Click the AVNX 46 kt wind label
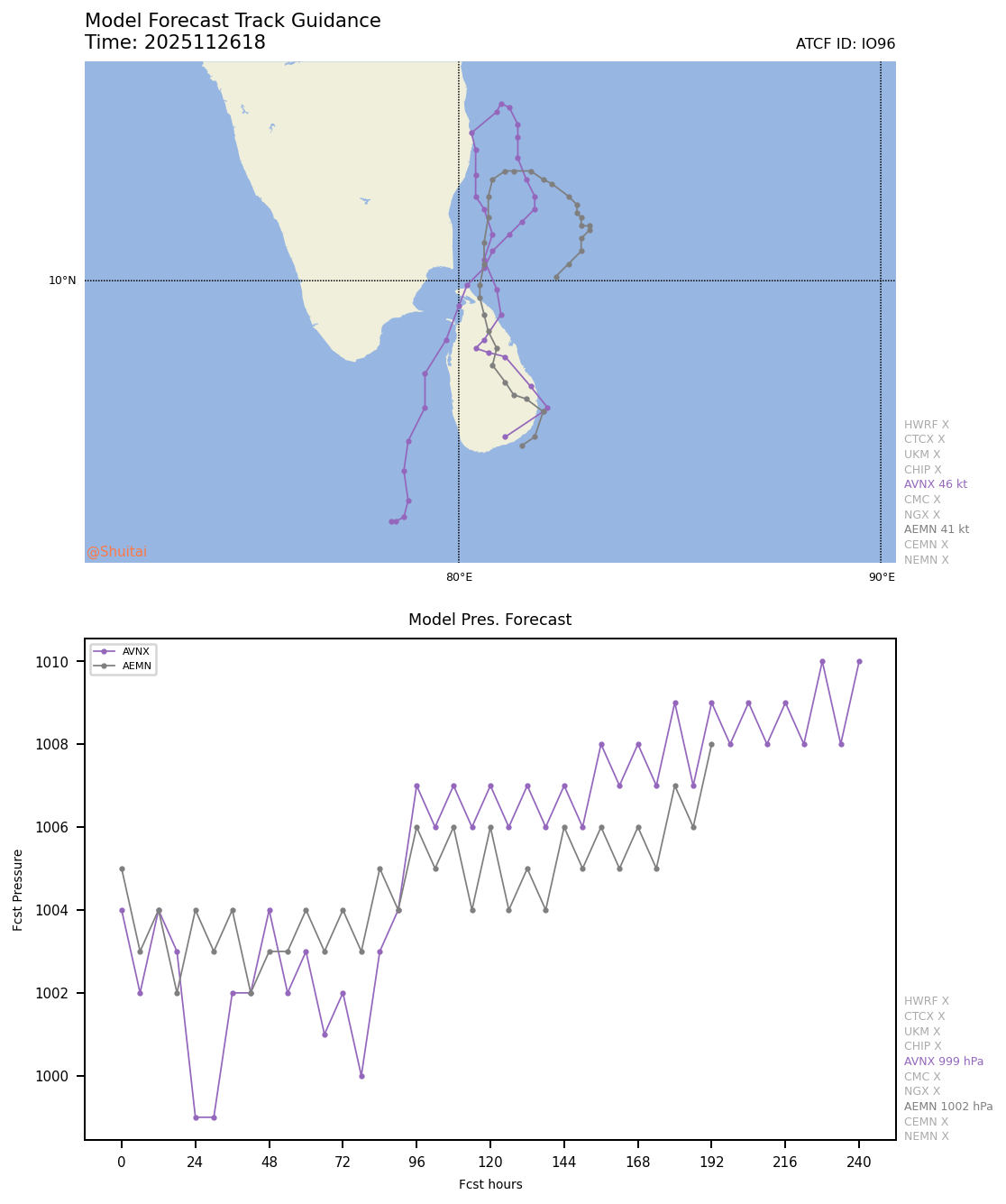This screenshot has height=1204, width=1006. point(935,484)
